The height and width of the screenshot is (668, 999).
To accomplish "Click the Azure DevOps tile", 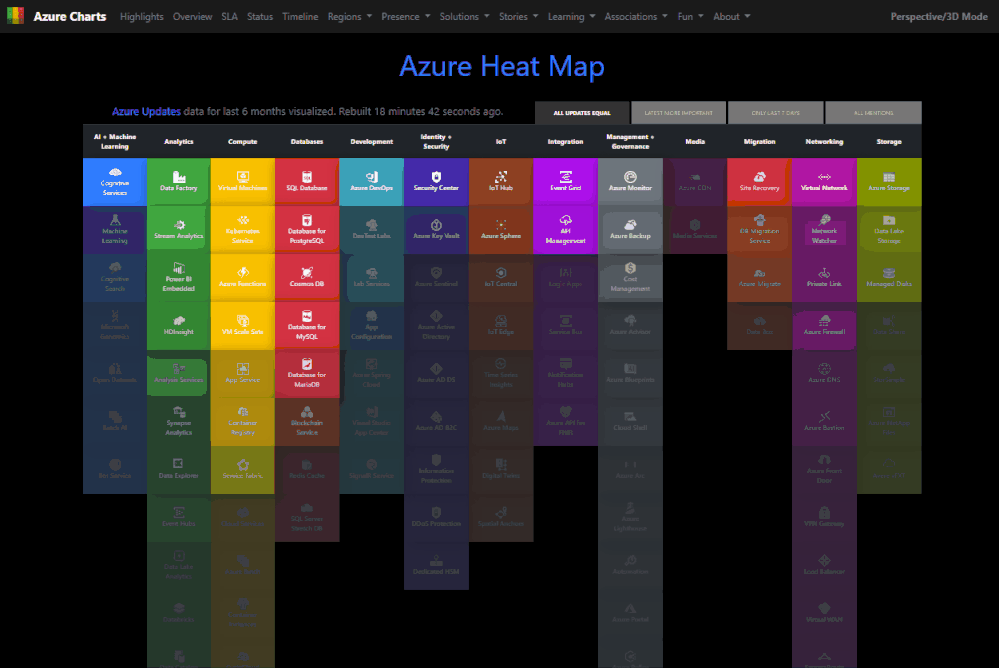I will point(371,182).
